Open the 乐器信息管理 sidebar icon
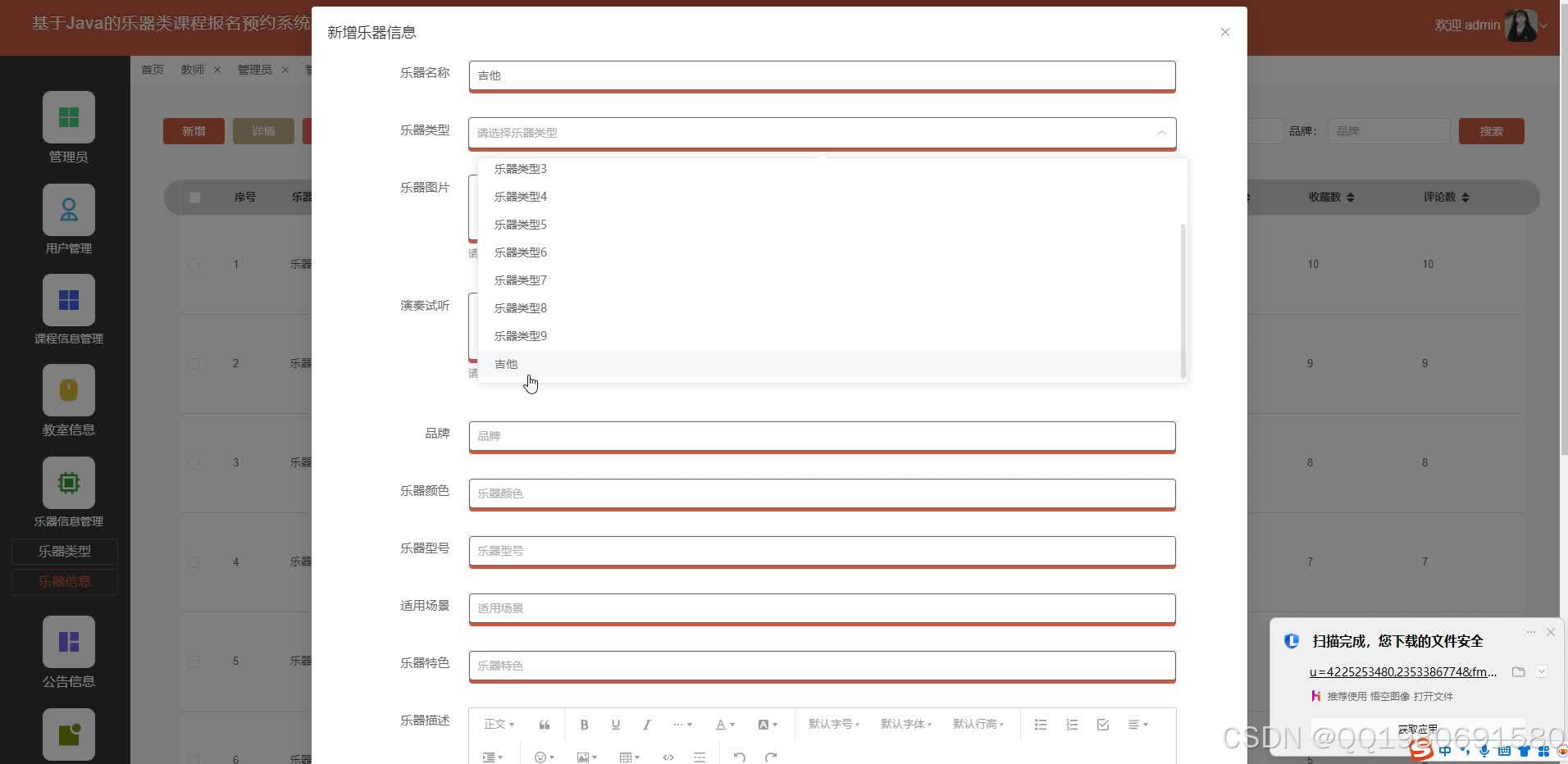 tap(69, 483)
